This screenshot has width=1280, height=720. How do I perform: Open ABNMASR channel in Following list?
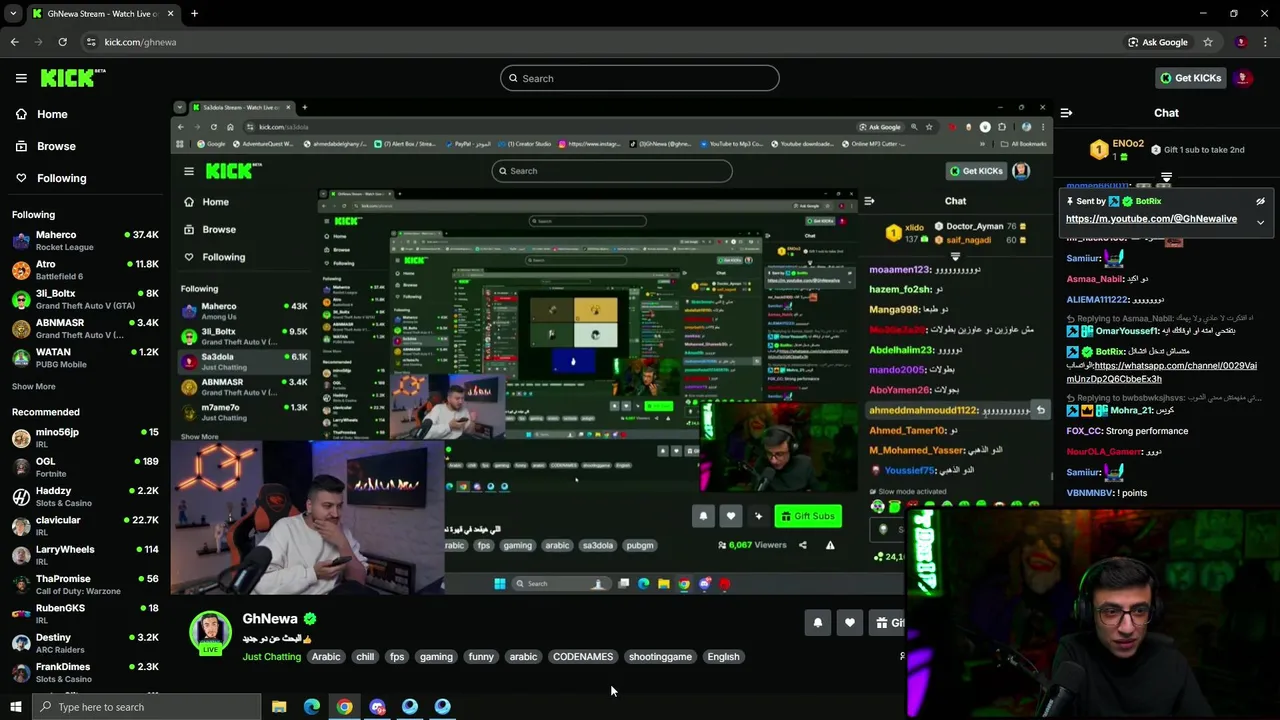[85, 329]
